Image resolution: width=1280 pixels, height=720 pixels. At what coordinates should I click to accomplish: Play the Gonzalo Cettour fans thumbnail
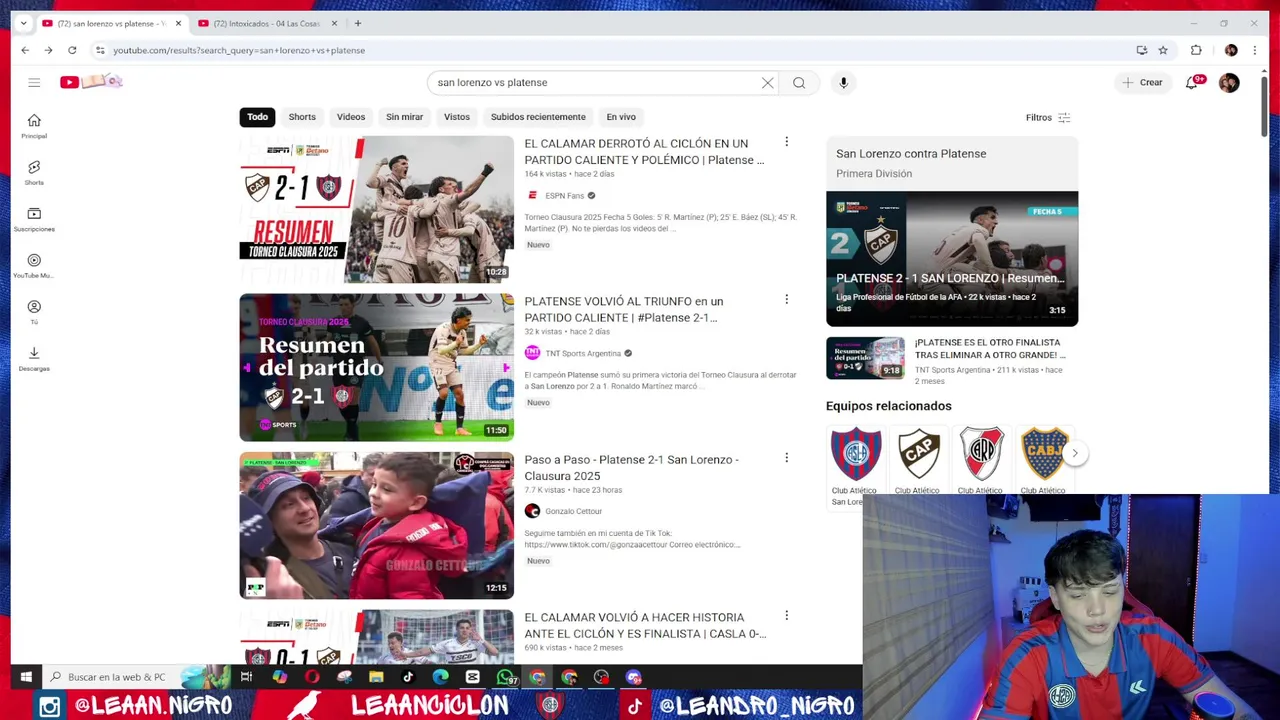(x=376, y=525)
